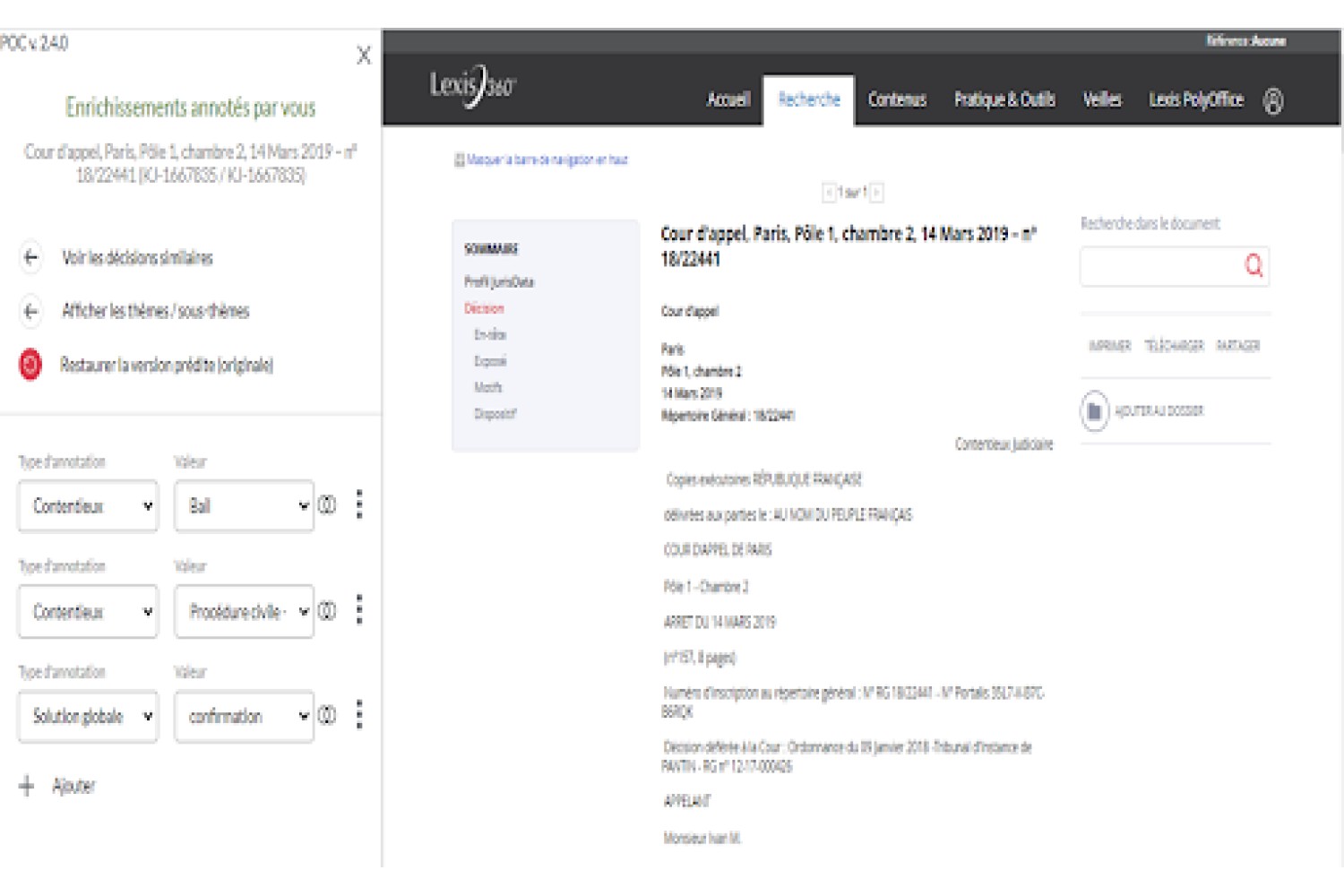Click back arrow beside Voir les décisions similaires

click(x=31, y=258)
